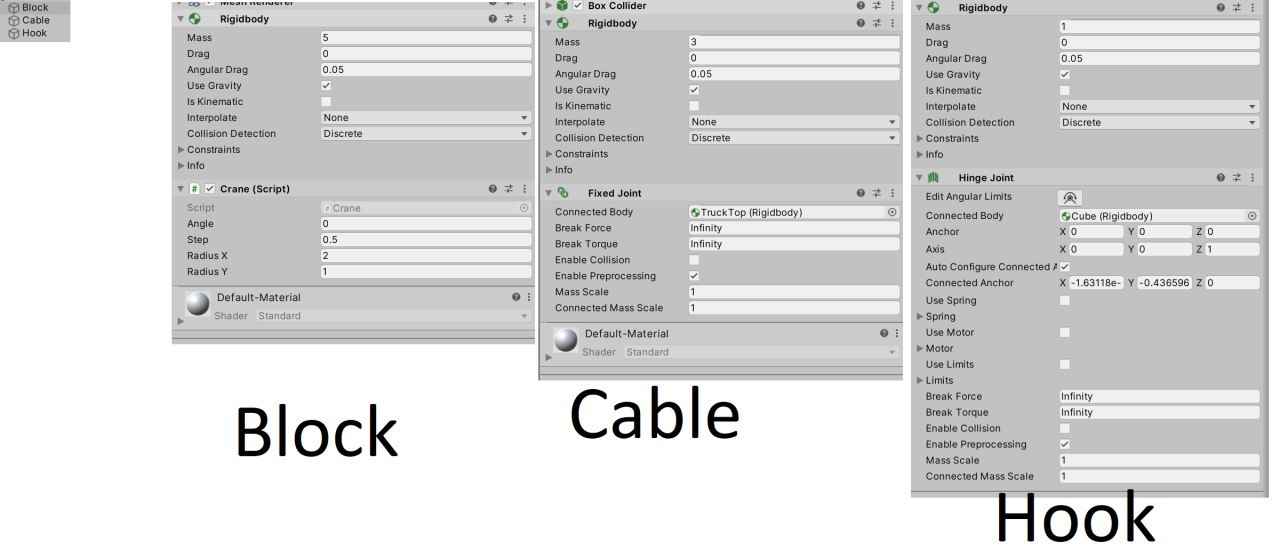
Task: Toggle Enable Collision in Cable's Fixed Joint
Action: (x=694, y=260)
